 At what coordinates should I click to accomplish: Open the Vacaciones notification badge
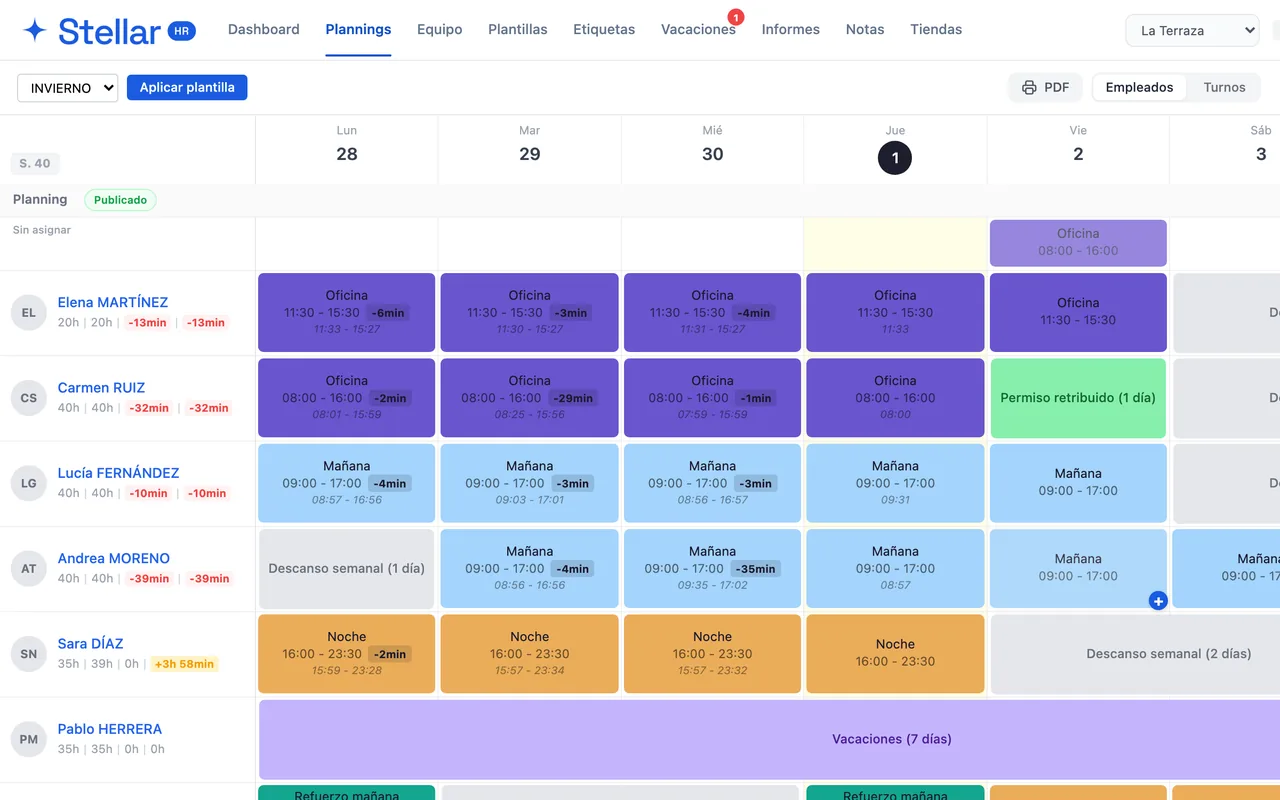pos(736,17)
